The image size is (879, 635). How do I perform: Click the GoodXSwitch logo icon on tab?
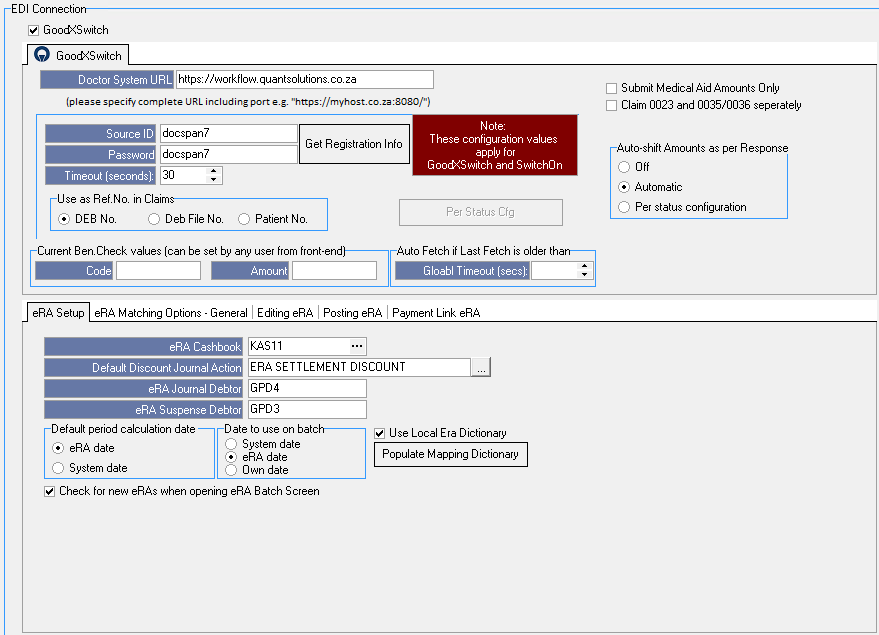click(x=41, y=54)
